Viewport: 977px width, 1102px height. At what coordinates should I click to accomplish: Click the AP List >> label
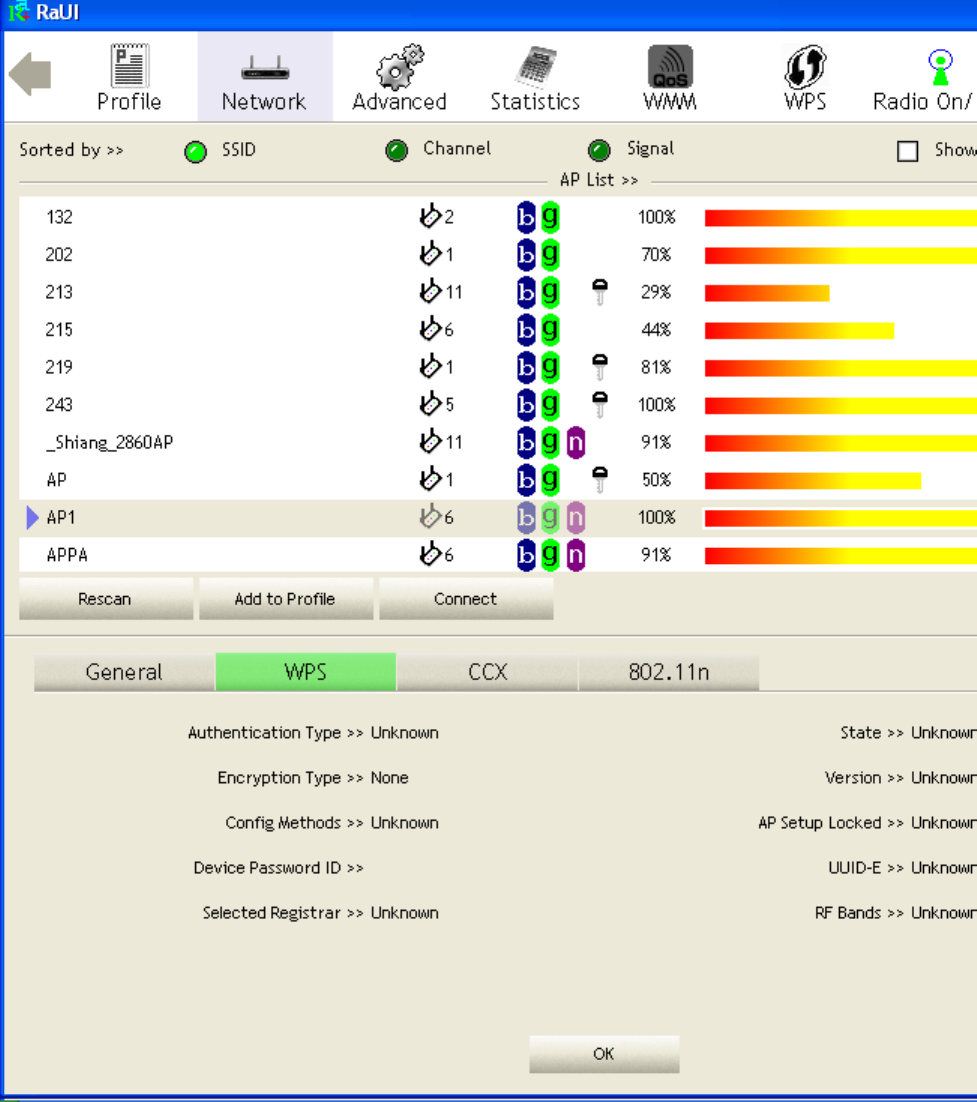(599, 180)
